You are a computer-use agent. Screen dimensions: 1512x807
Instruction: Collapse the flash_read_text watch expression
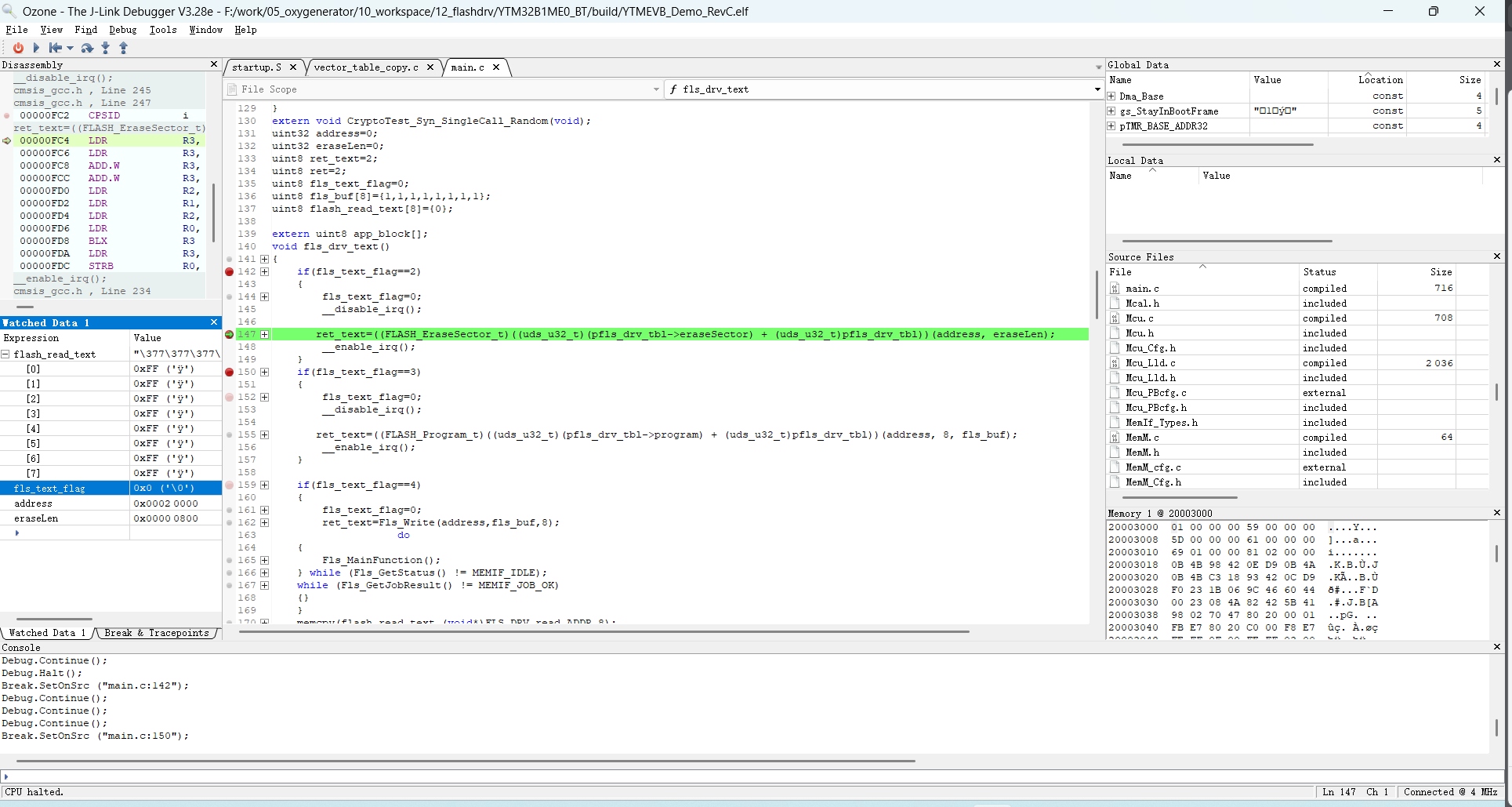tap(5, 354)
